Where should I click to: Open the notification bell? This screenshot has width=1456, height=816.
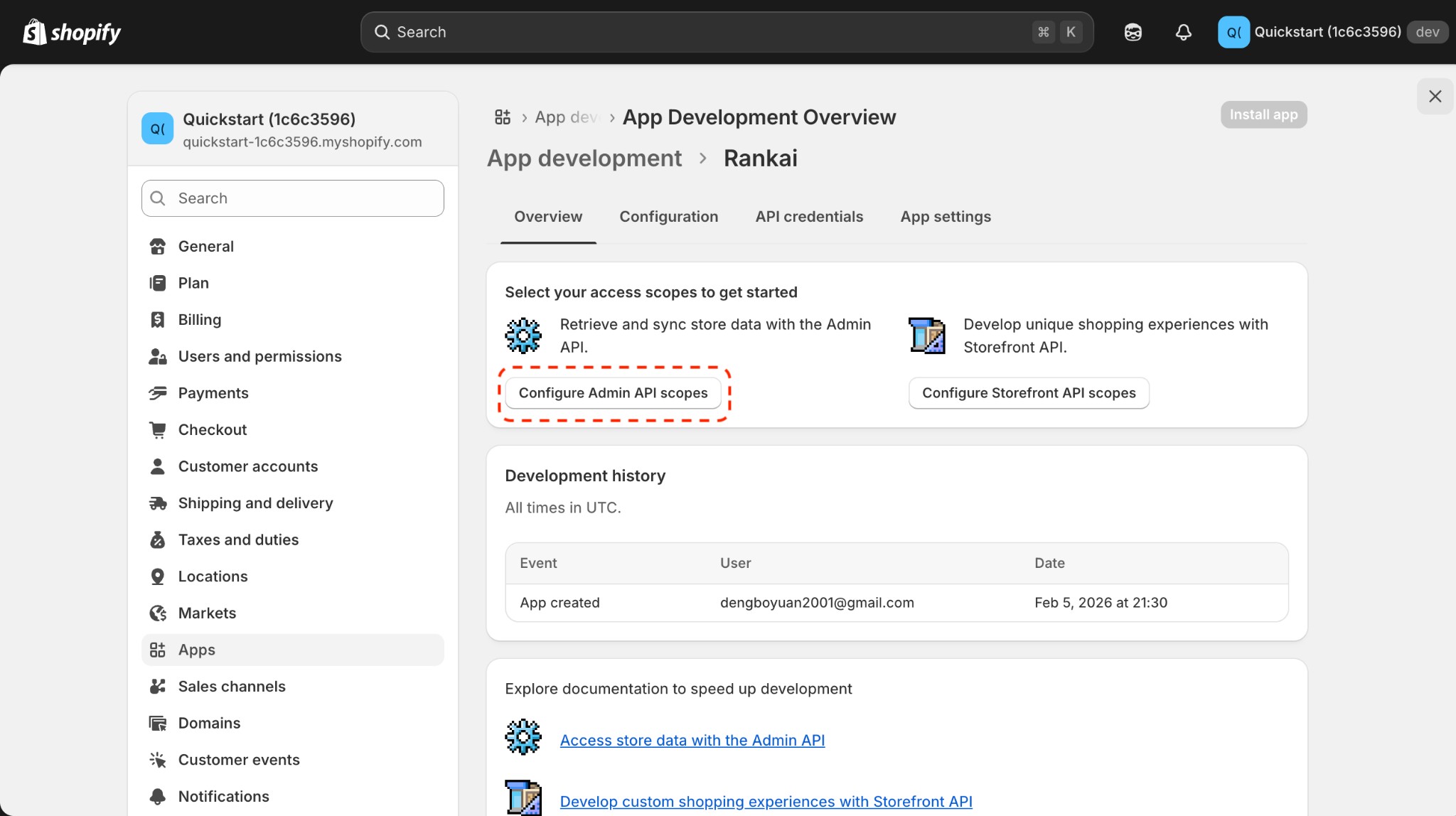1182,32
